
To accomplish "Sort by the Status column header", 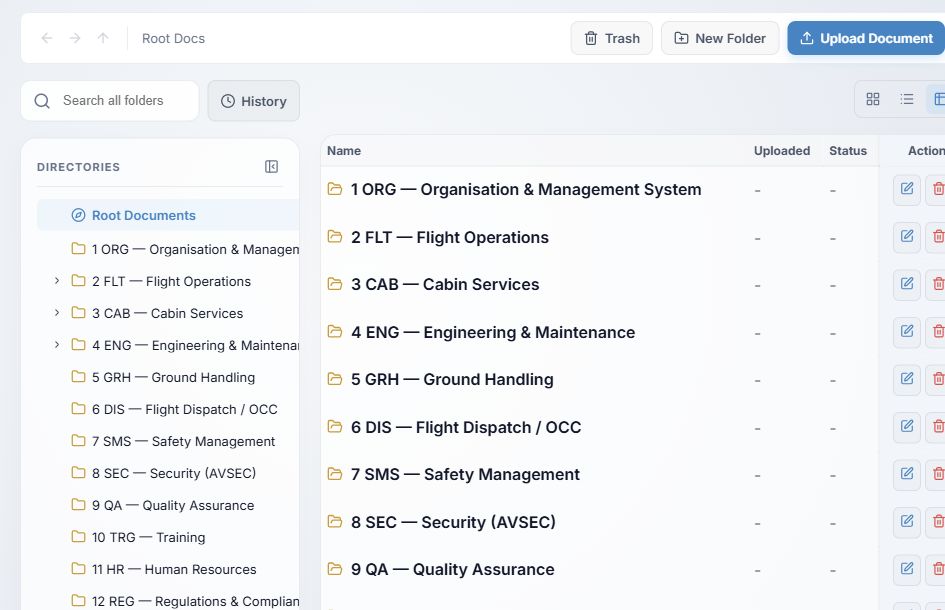I will 847,151.
